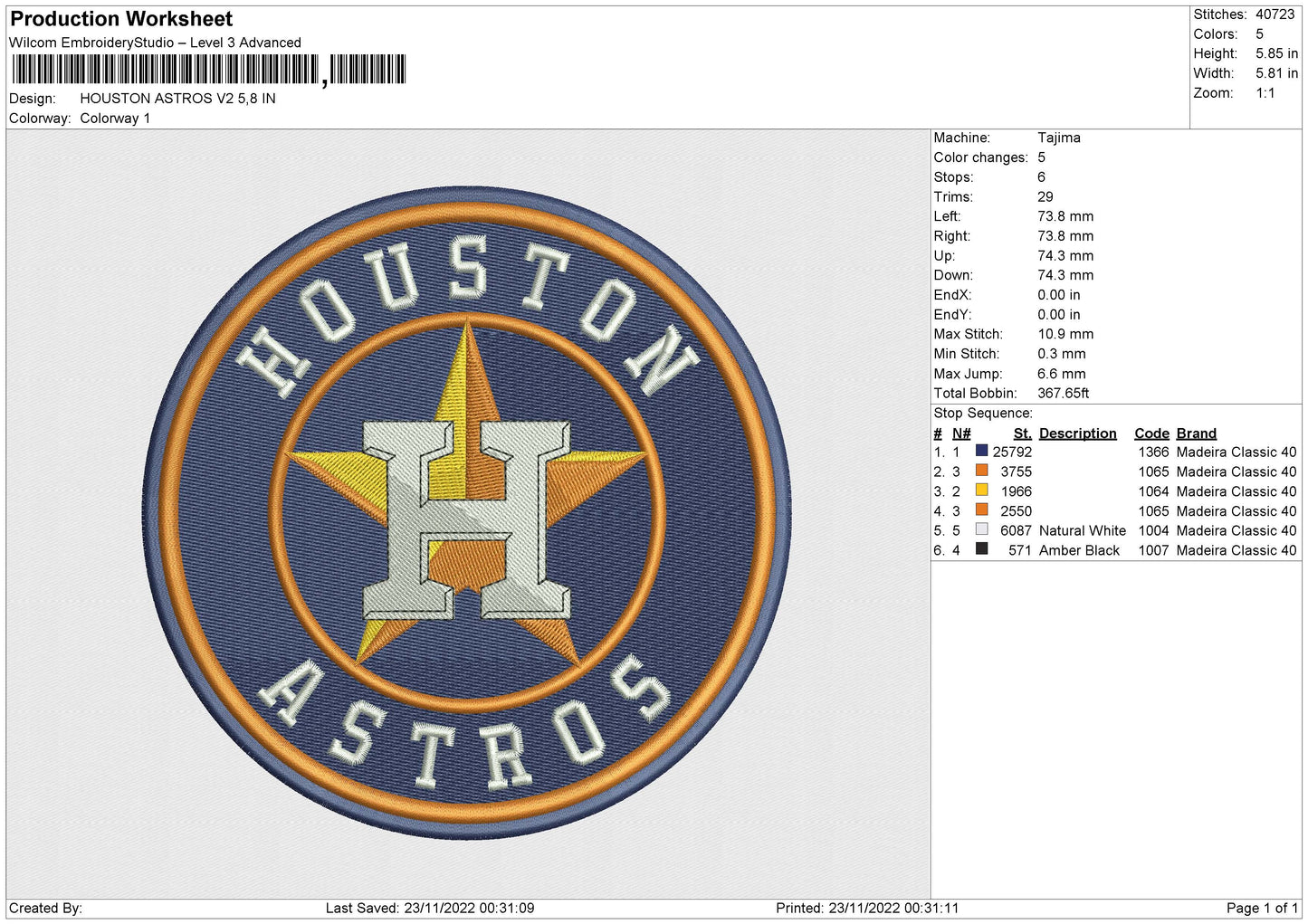1308x924 pixels.
Task: Click the yellow swatch in stop 3
Action: pos(981,491)
